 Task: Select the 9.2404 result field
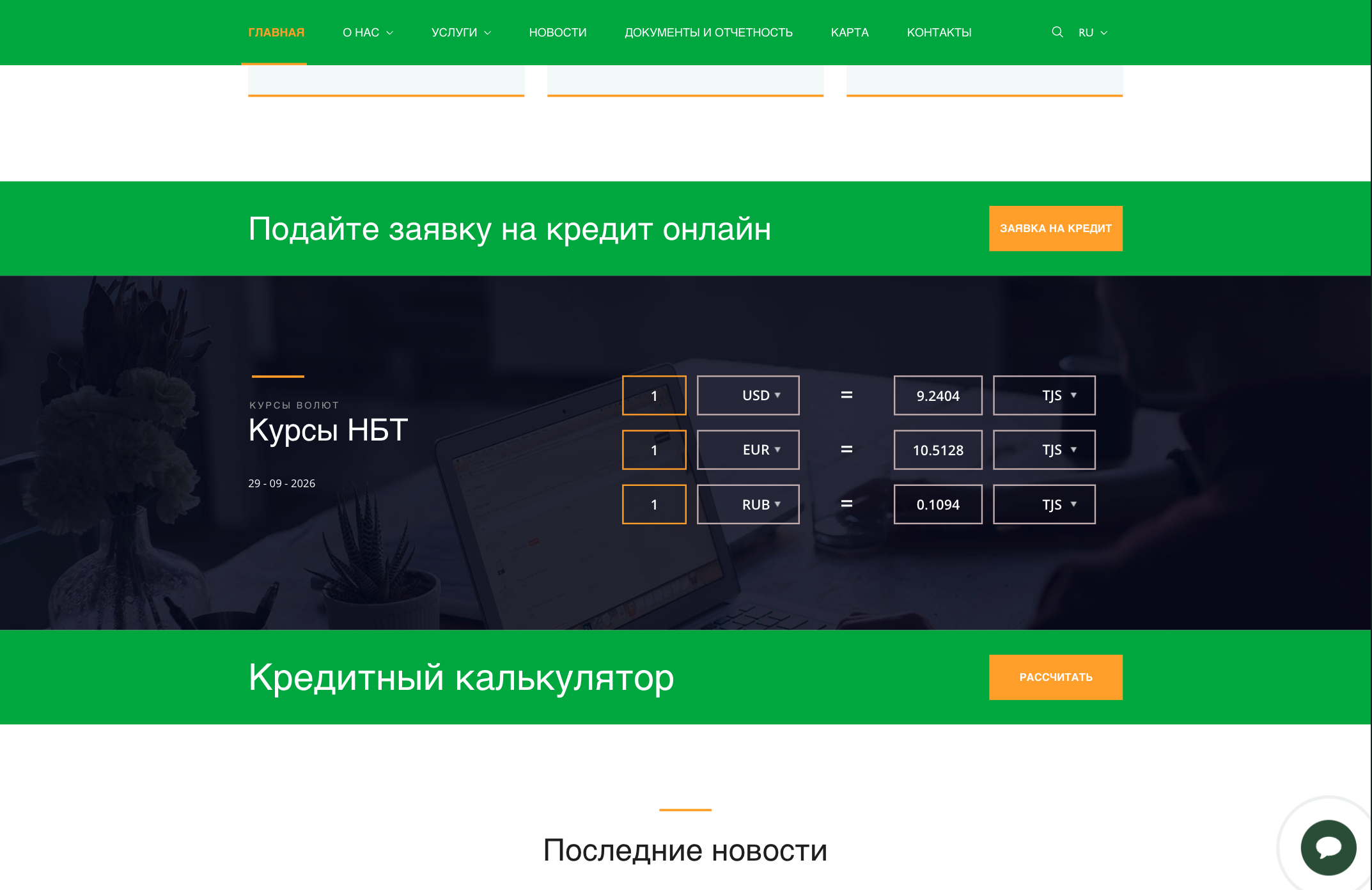tap(938, 395)
